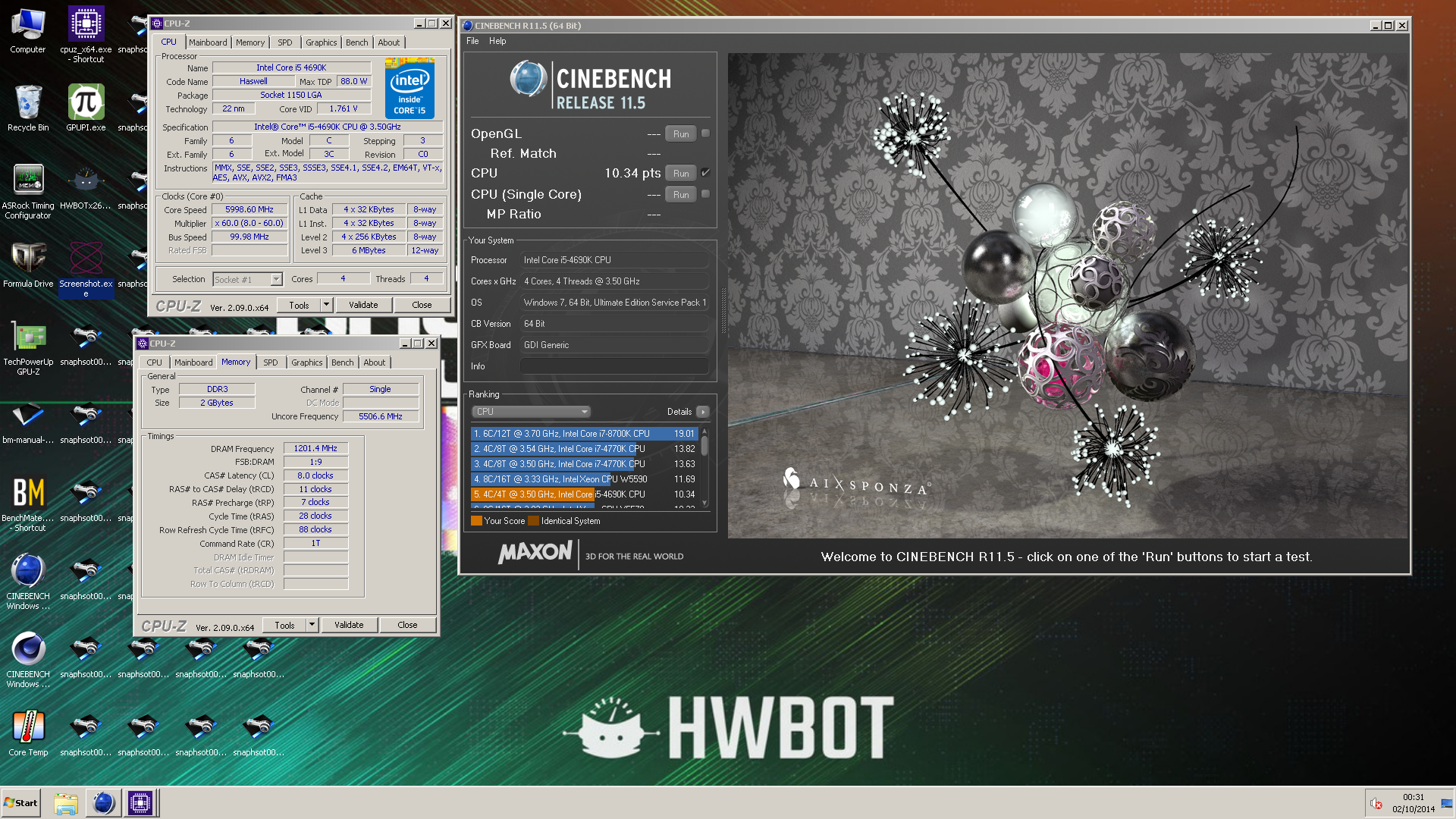Open the Help menu in Cinebench
This screenshot has width=1456, height=819.
coord(497,41)
